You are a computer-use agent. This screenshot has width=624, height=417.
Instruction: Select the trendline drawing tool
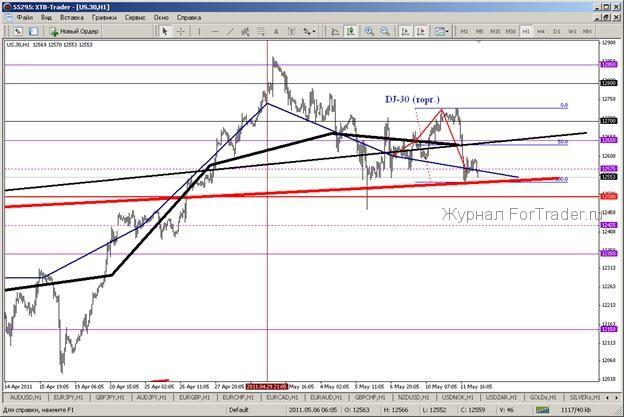pos(230,31)
